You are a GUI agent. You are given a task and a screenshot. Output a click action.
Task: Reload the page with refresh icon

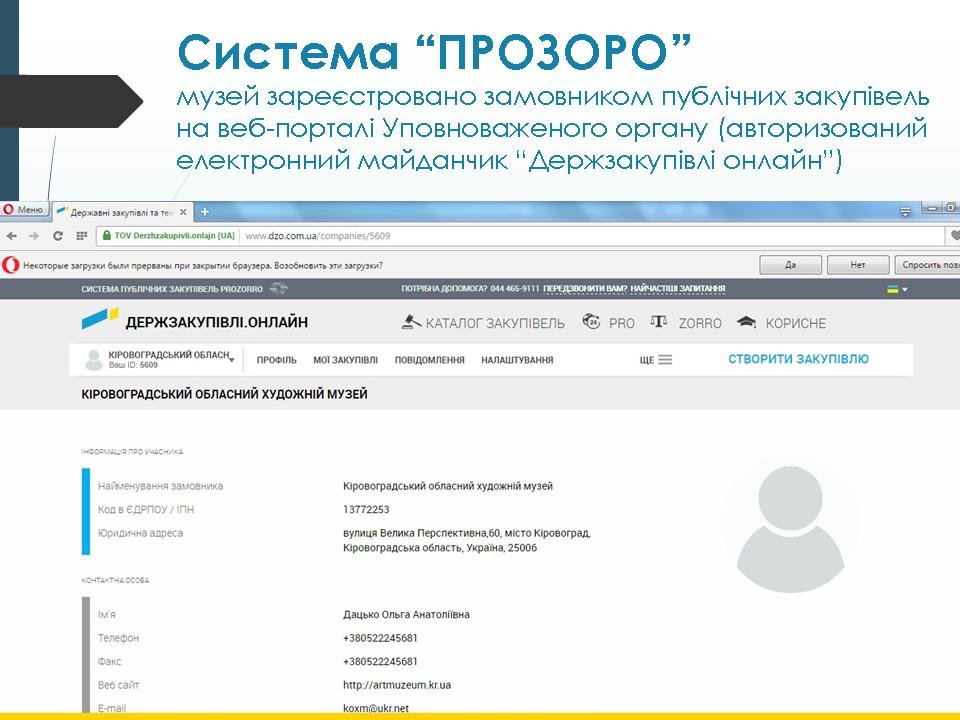(x=58, y=236)
